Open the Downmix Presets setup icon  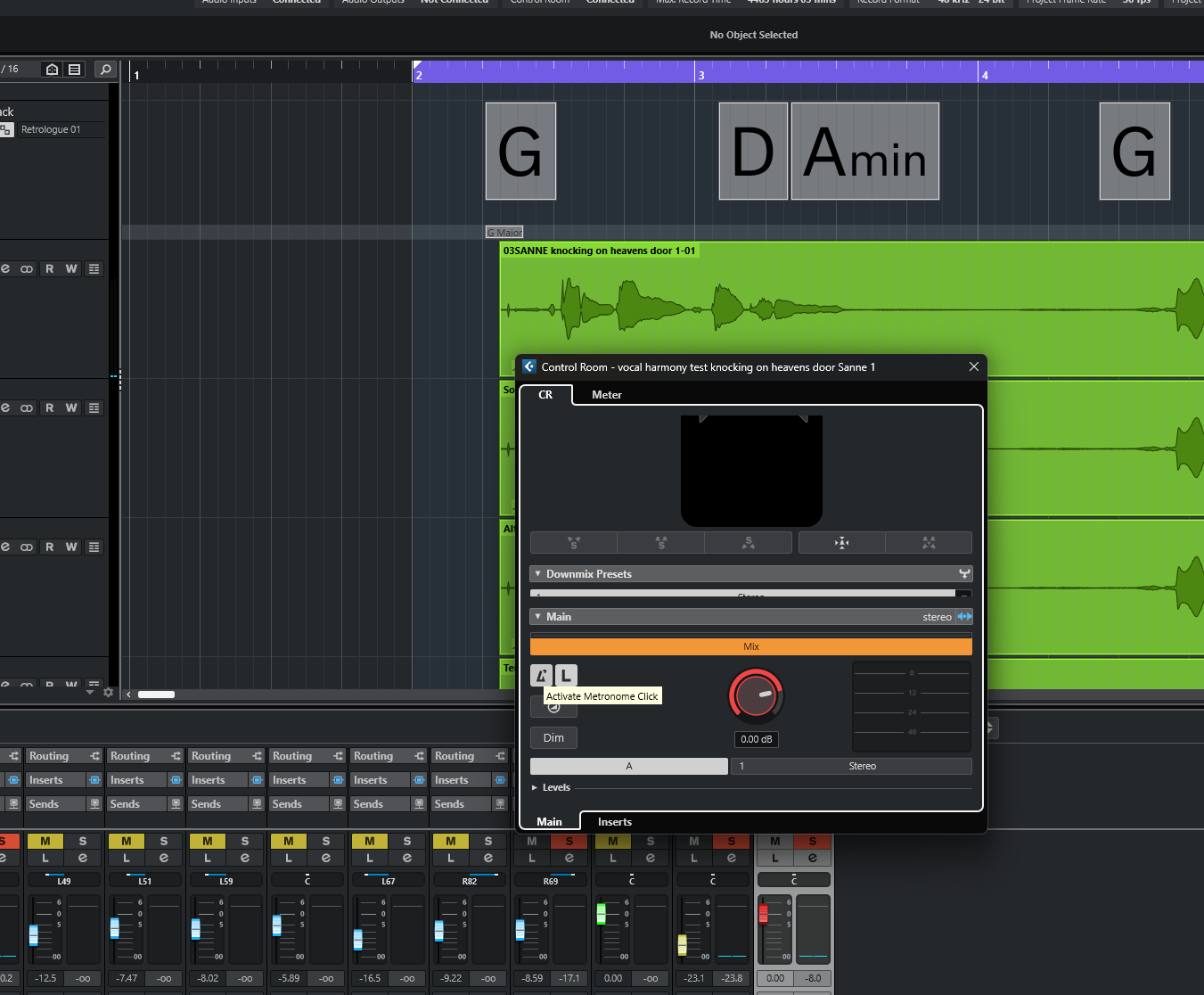(x=964, y=574)
